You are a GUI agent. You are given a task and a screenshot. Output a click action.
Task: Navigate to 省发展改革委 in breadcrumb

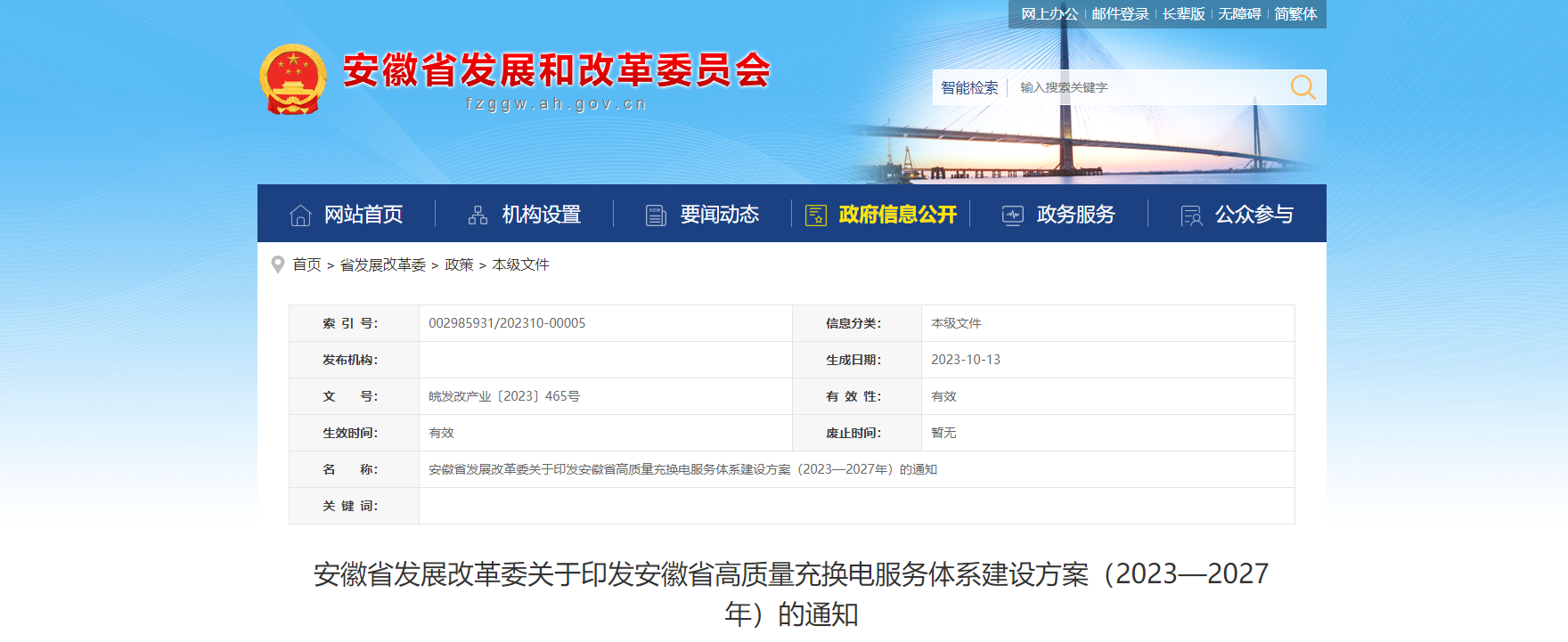coord(382,264)
